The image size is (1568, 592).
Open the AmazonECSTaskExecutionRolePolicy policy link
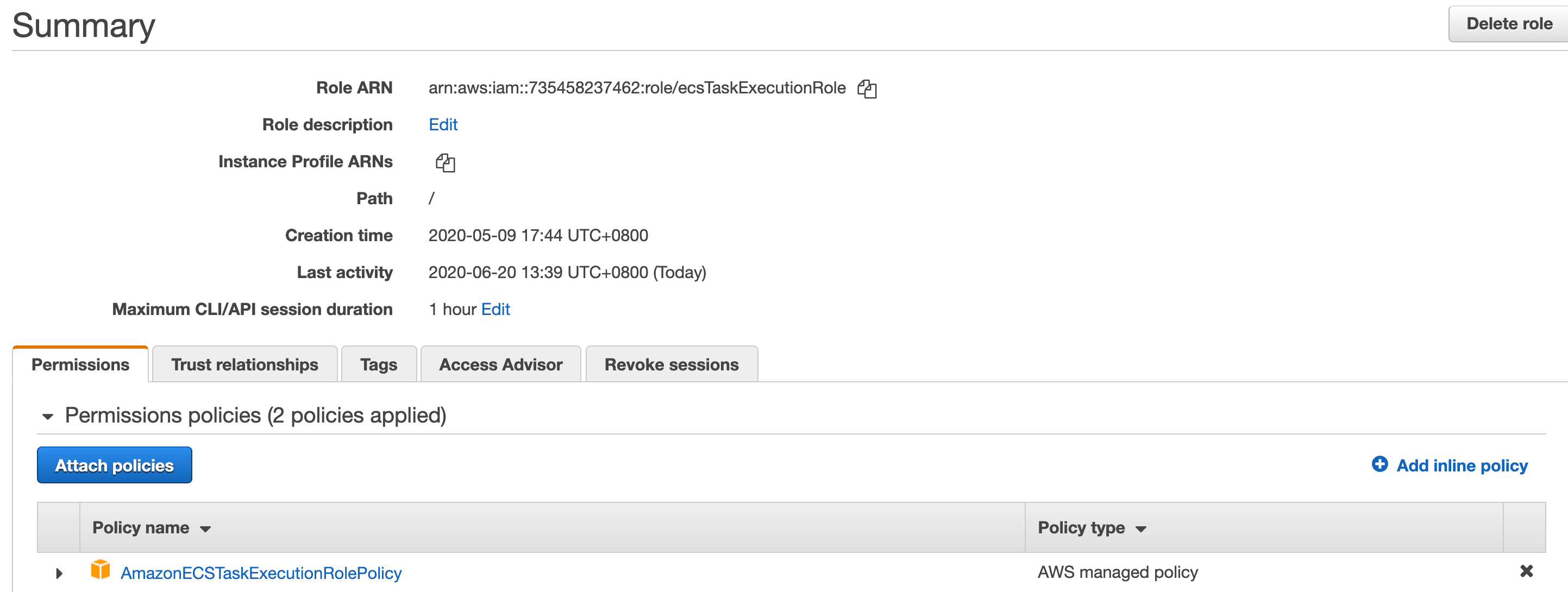pos(261,572)
